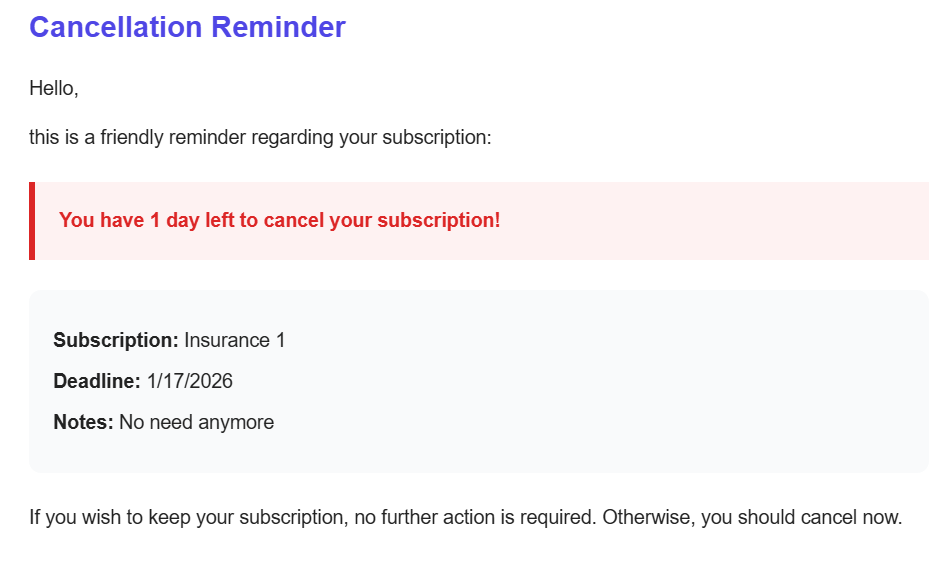Click the bold "Subscription:" label
Viewport: 952px width, 562px height.
point(115,340)
